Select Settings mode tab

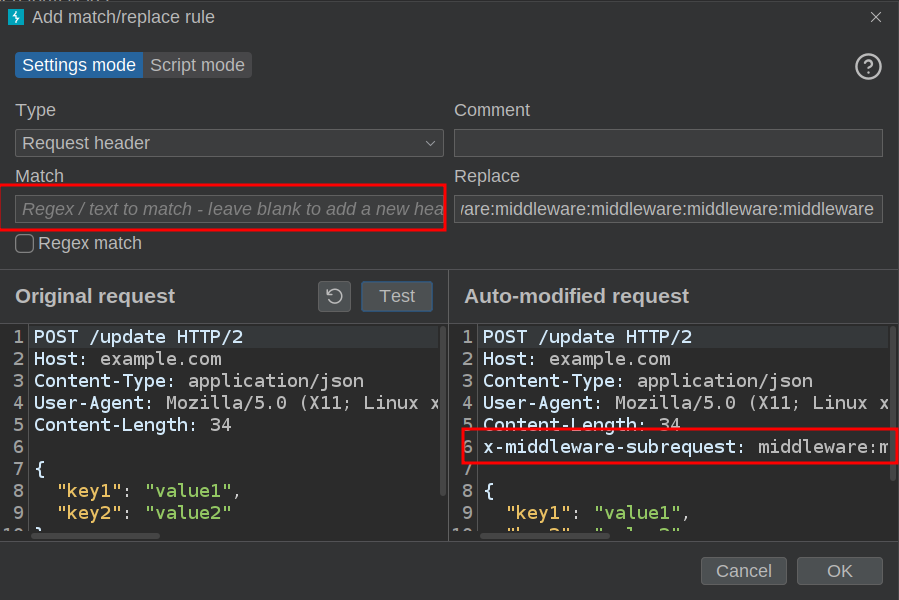(x=79, y=65)
